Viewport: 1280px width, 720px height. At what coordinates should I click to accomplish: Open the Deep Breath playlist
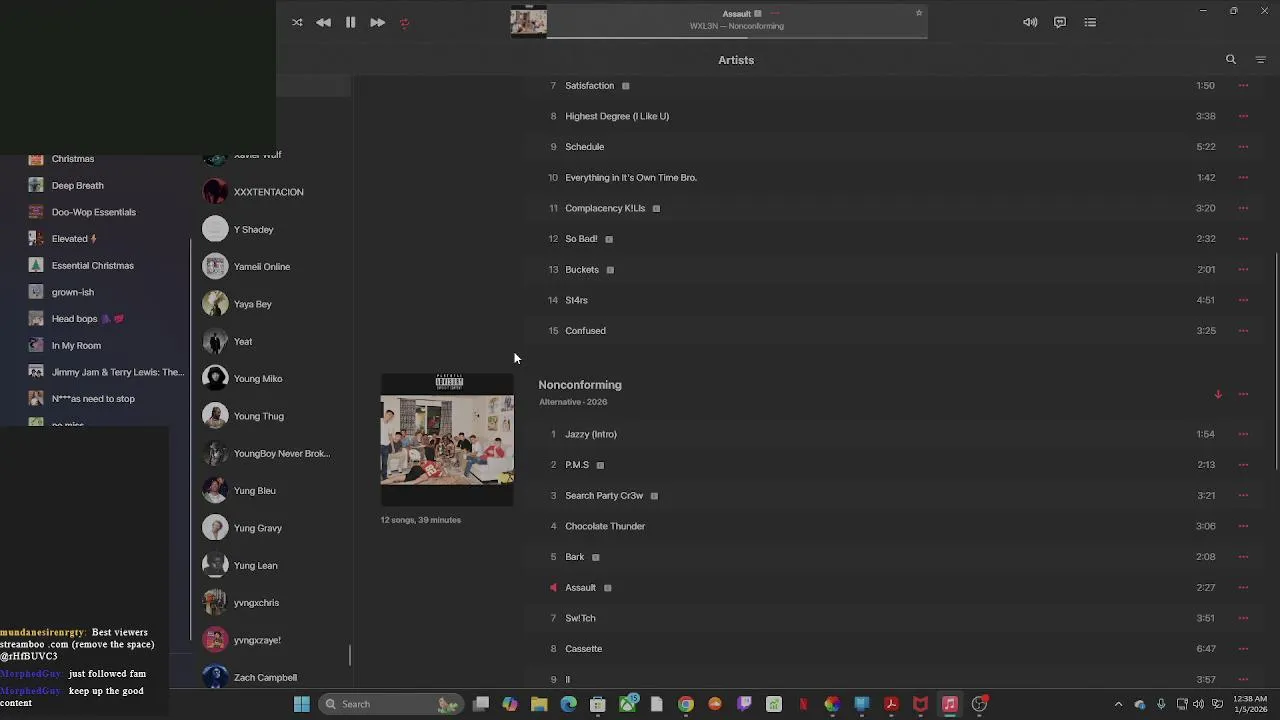[77, 185]
